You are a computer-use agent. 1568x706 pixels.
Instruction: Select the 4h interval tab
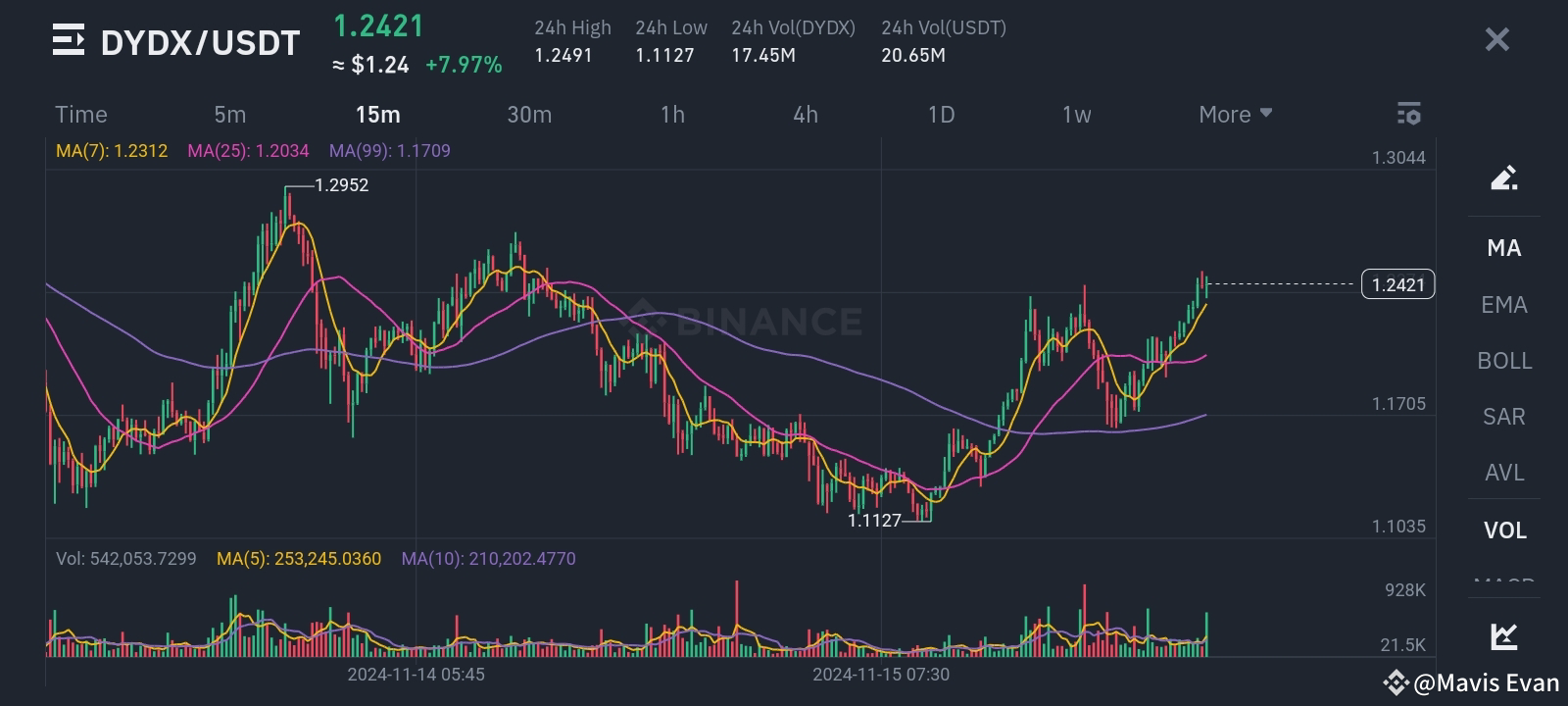(x=806, y=114)
